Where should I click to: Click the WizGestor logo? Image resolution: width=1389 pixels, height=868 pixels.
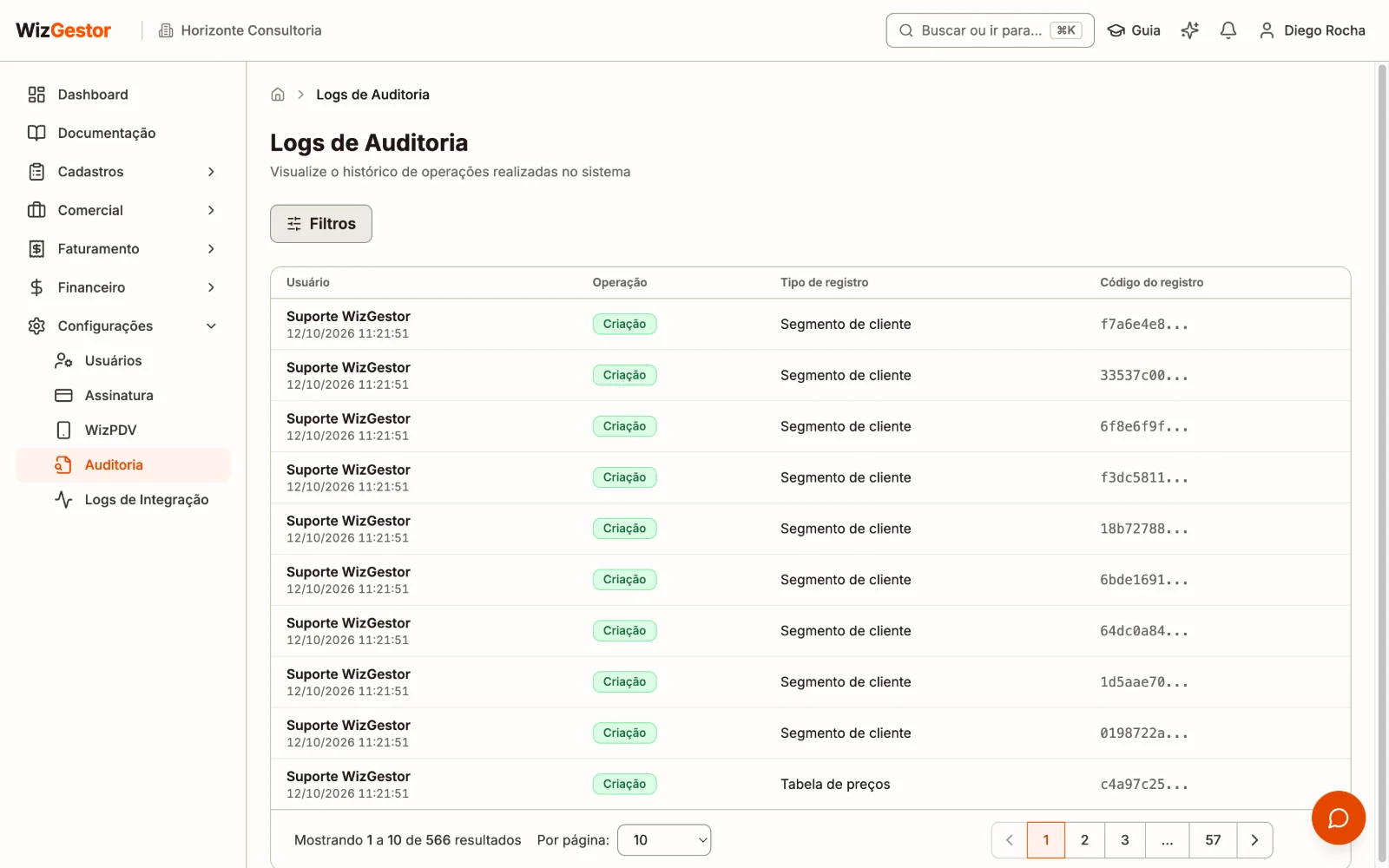coord(63,30)
